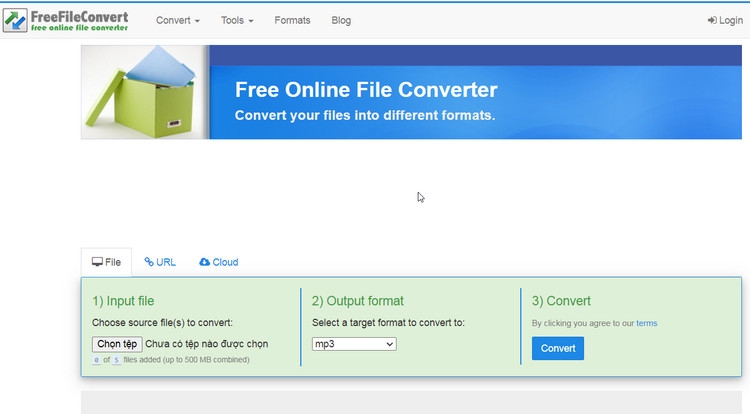Click the '1) Input file' heading
Image resolution: width=750 pixels, height=414 pixels.
click(x=123, y=301)
